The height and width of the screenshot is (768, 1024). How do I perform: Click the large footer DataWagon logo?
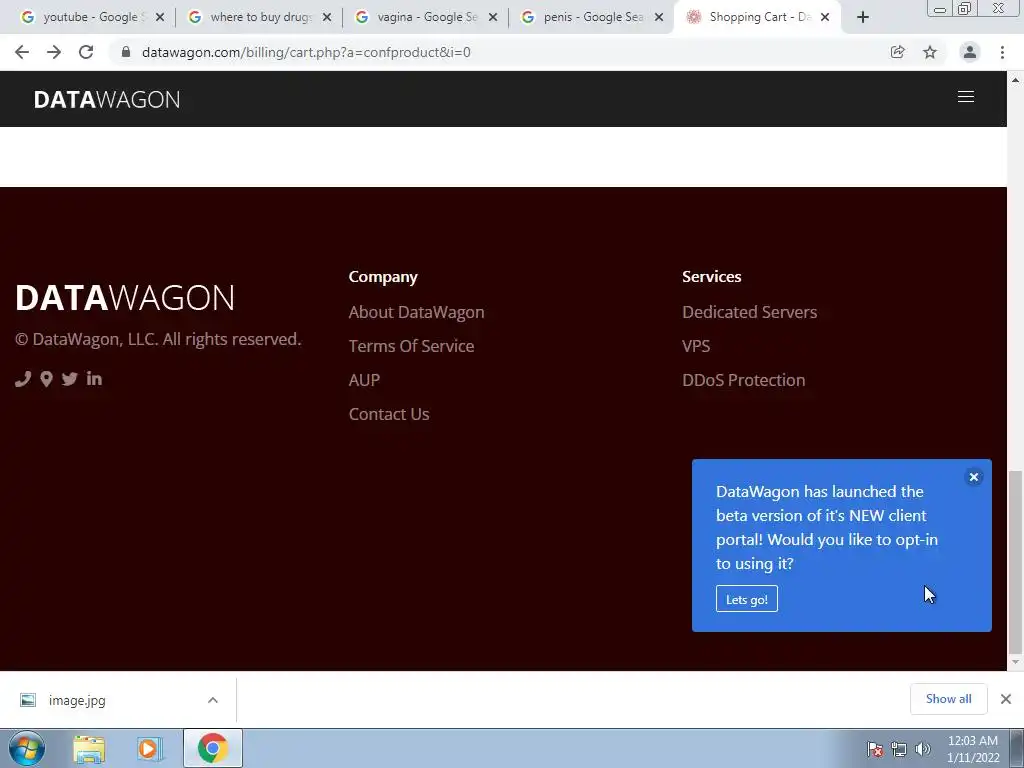(125, 298)
